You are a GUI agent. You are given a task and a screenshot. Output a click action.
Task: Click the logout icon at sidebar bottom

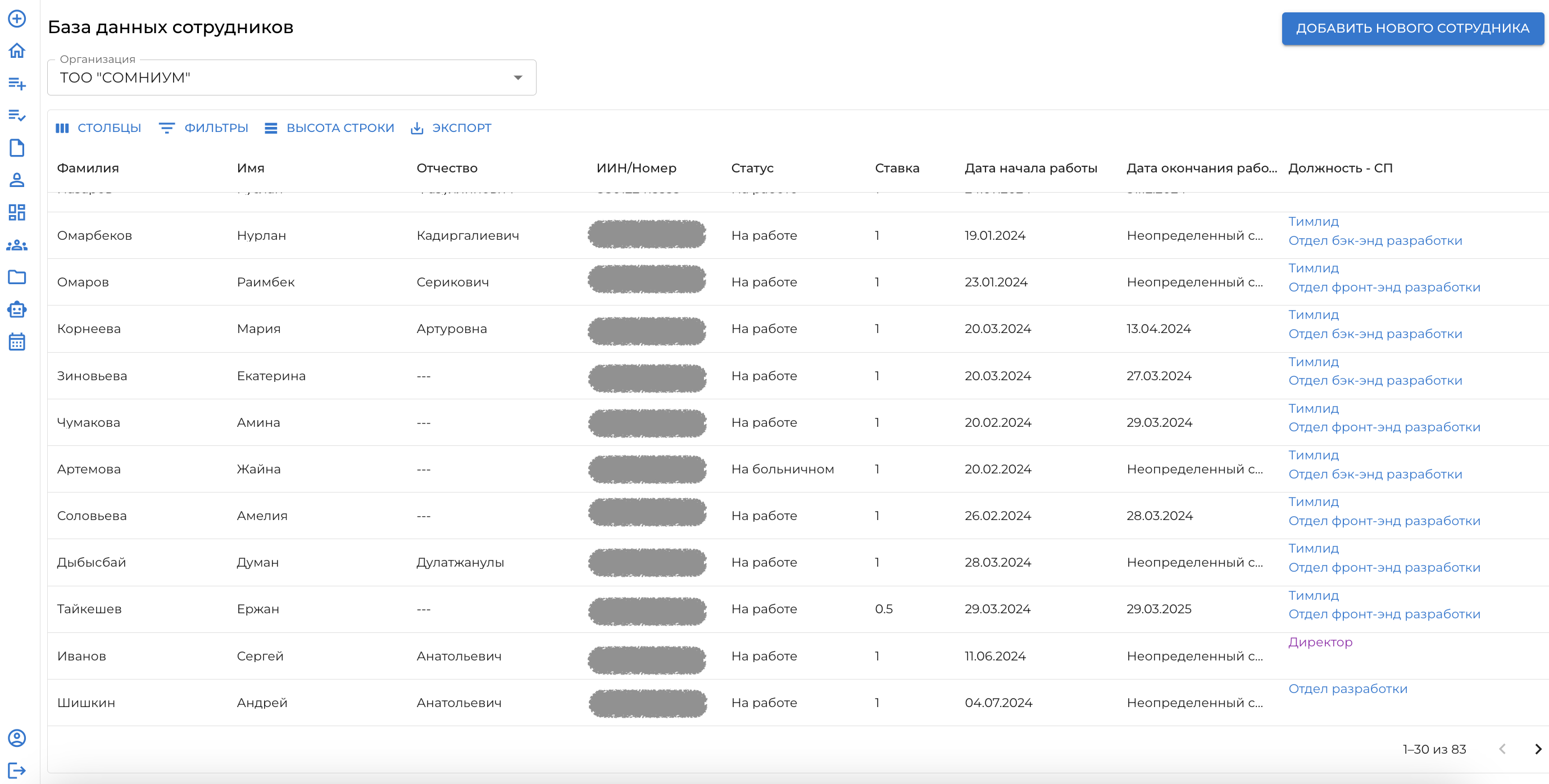pyautogui.click(x=17, y=770)
